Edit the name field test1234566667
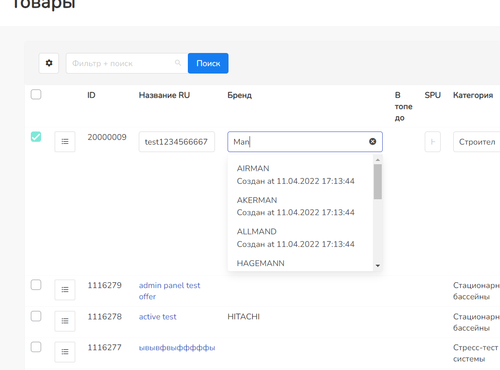Image resolution: width=500 pixels, height=370 pixels. 177,142
